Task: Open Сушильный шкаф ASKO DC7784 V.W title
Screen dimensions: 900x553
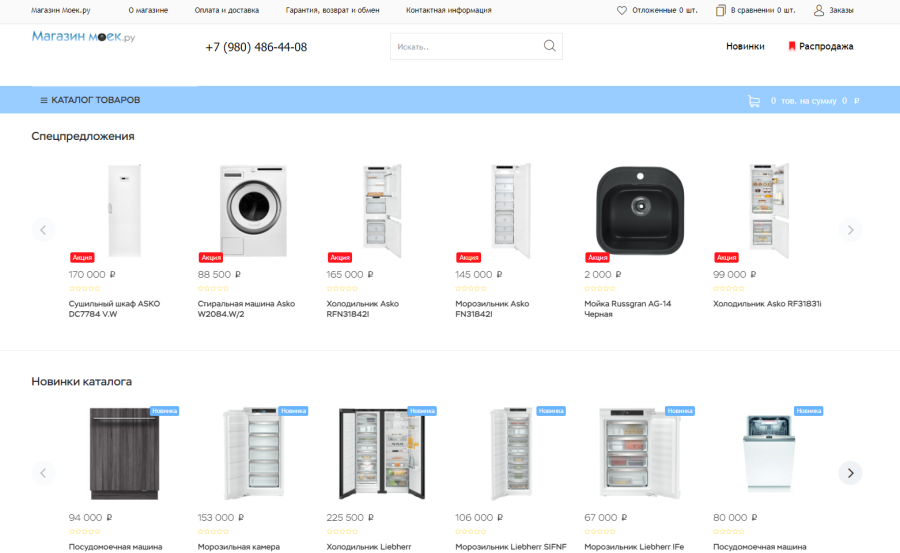Action: [114, 309]
